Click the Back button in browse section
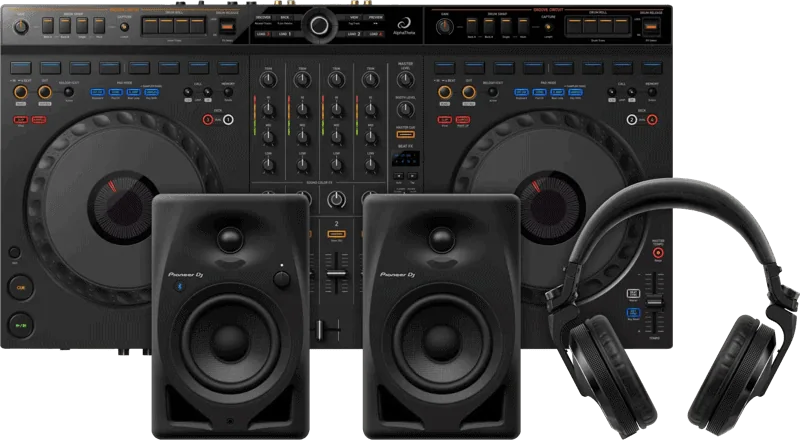 click(x=285, y=17)
